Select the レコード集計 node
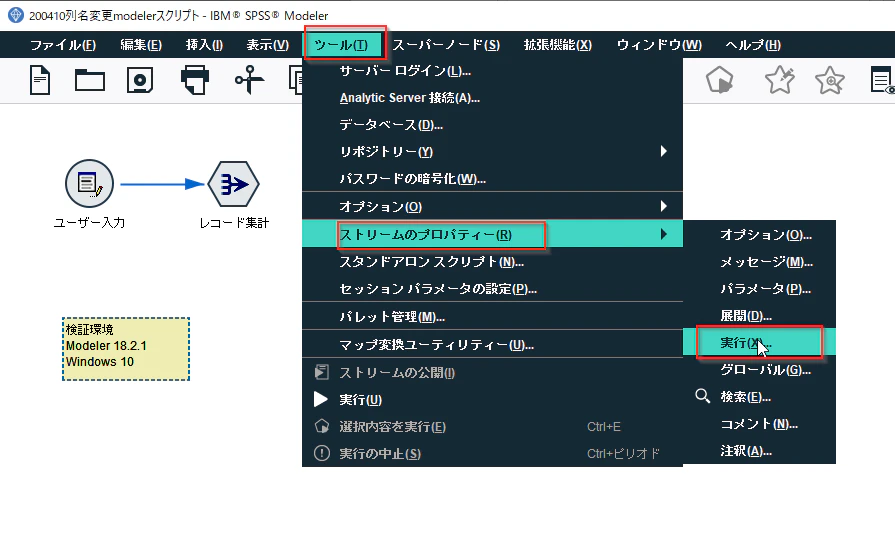 pos(233,184)
